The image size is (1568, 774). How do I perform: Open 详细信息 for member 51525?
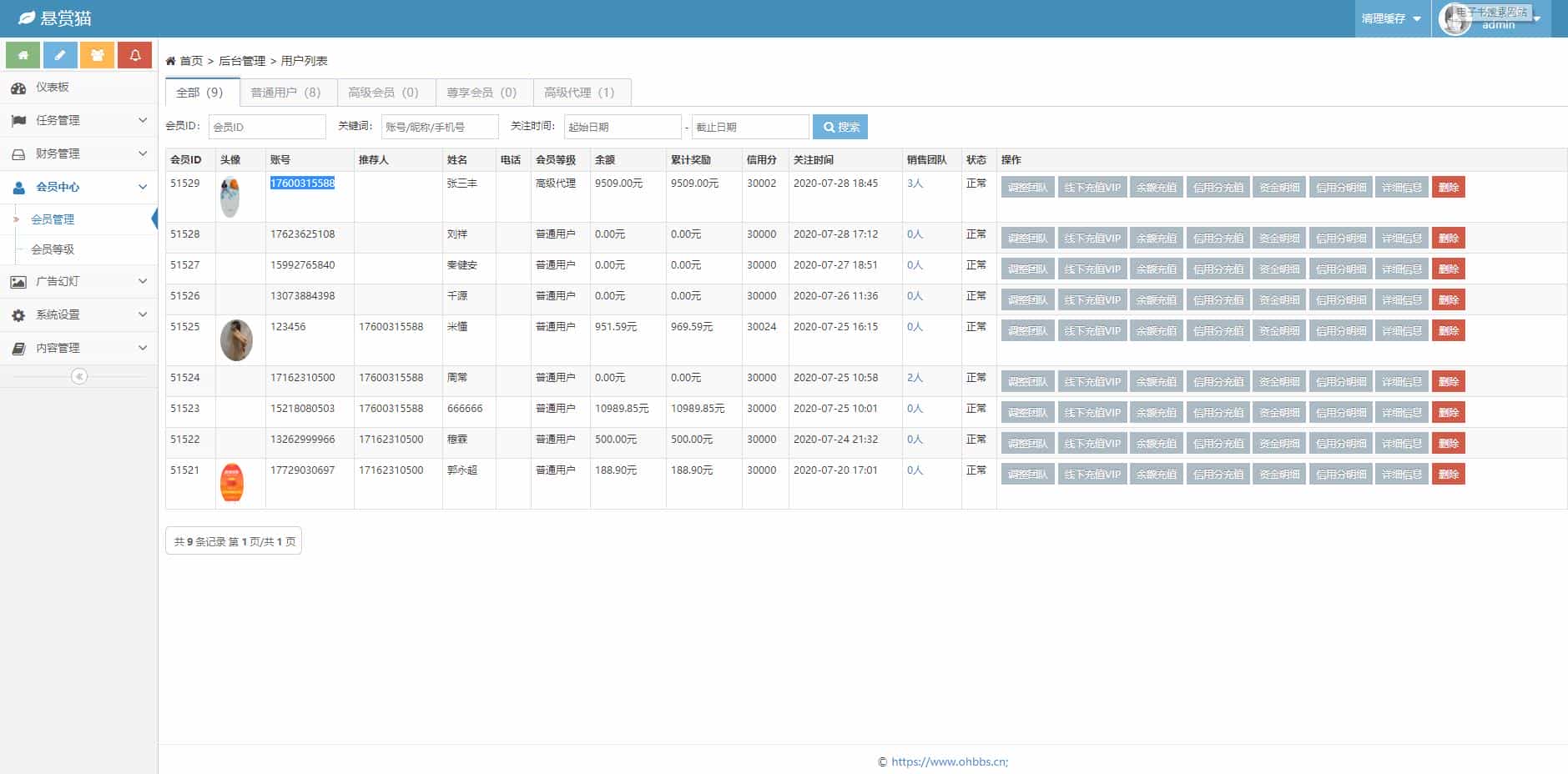click(x=1401, y=331)
